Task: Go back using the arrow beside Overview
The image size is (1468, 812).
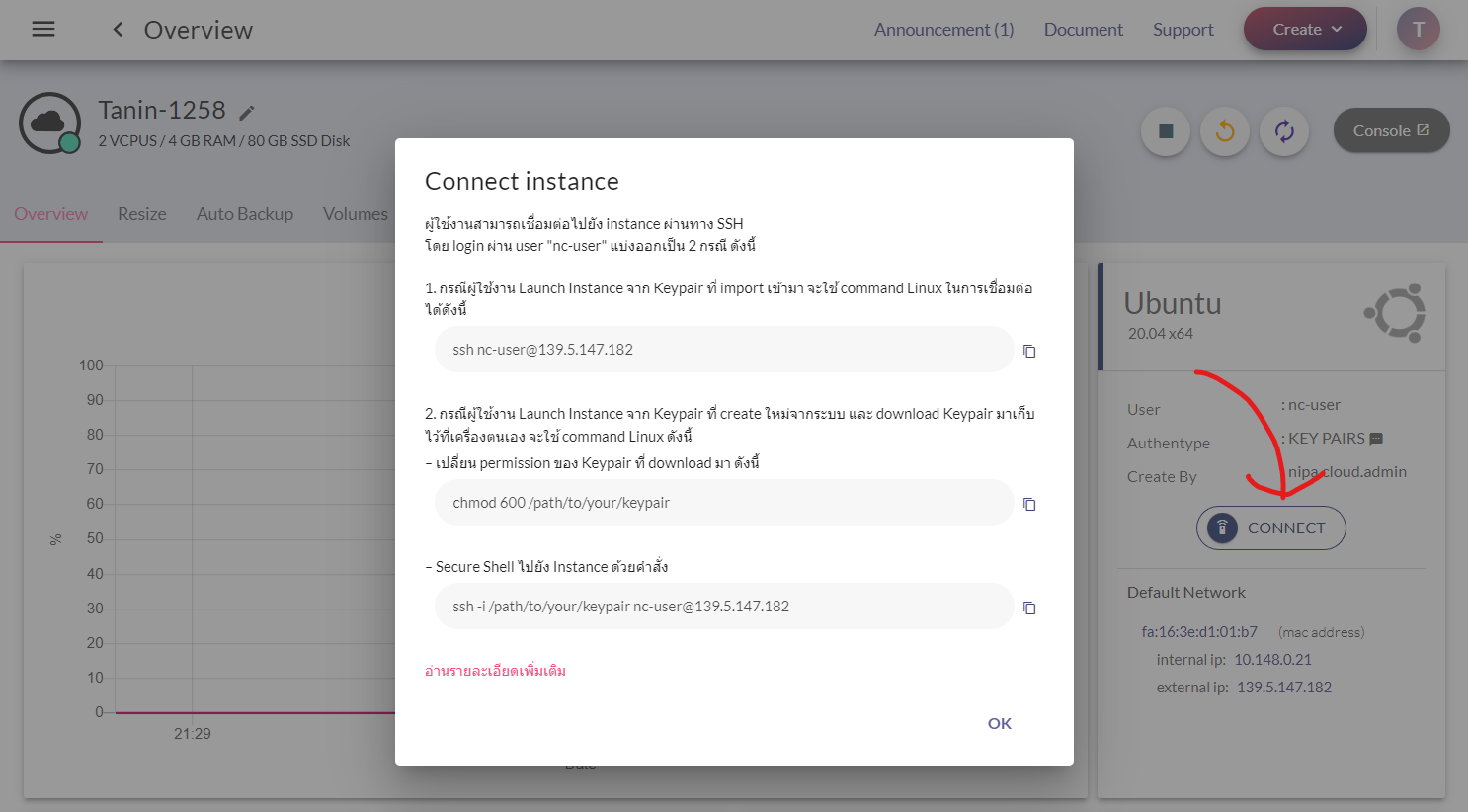Action: pyautogui.click(x=118, y=30)
